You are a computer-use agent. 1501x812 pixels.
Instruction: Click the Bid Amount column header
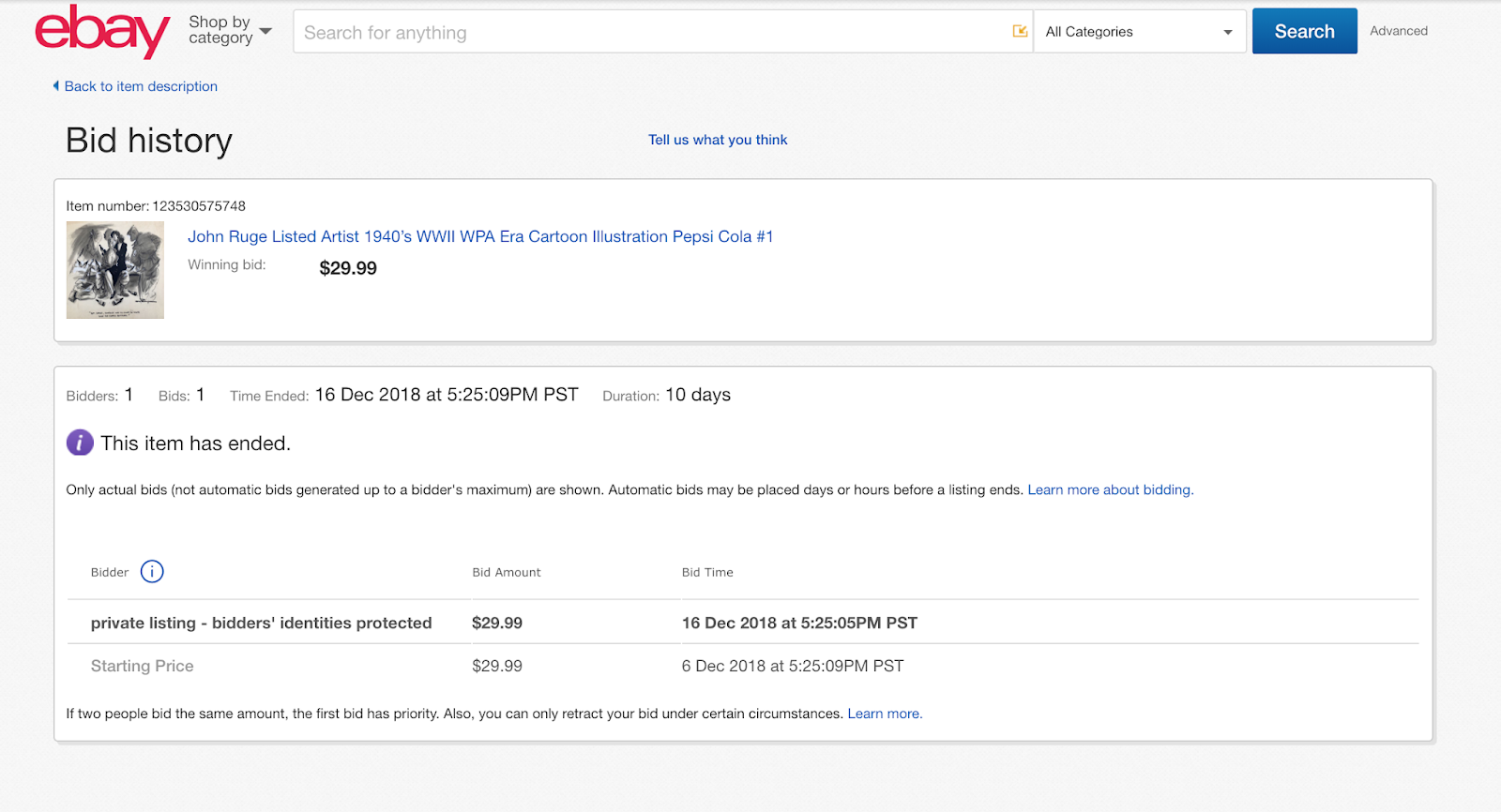point(507,572)
